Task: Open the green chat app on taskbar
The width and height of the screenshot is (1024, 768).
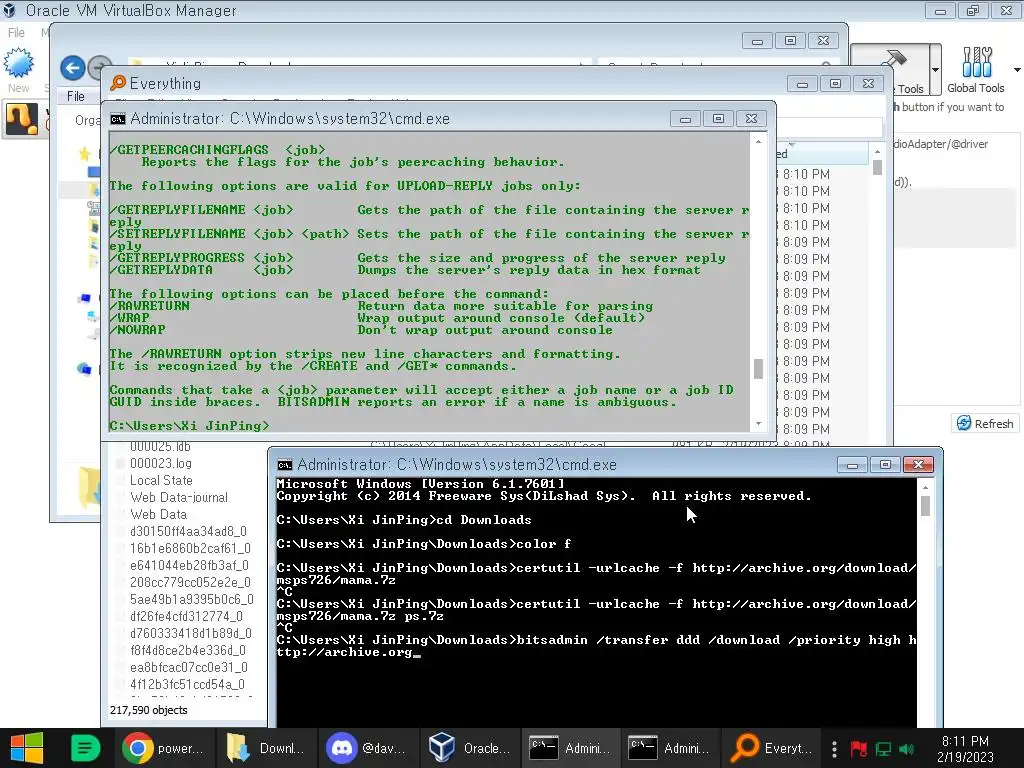Action: 85,748
